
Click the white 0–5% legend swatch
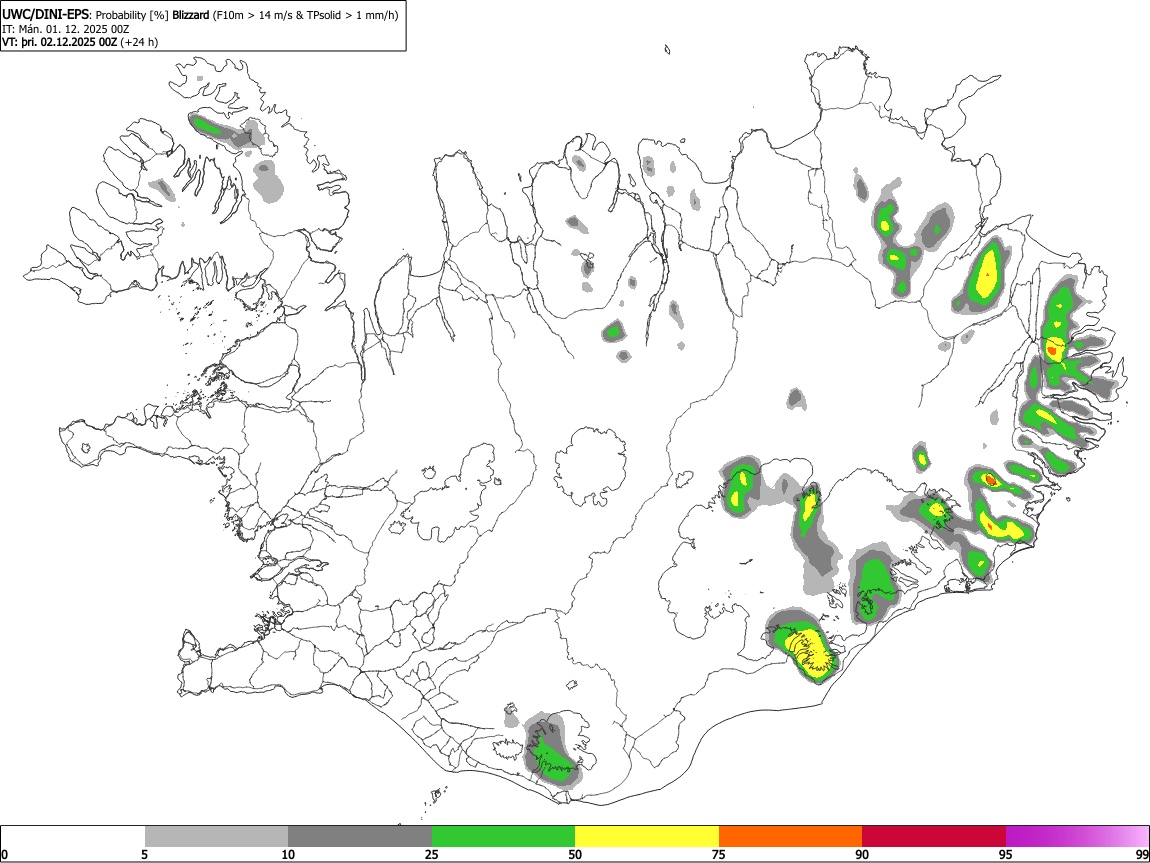73,836
